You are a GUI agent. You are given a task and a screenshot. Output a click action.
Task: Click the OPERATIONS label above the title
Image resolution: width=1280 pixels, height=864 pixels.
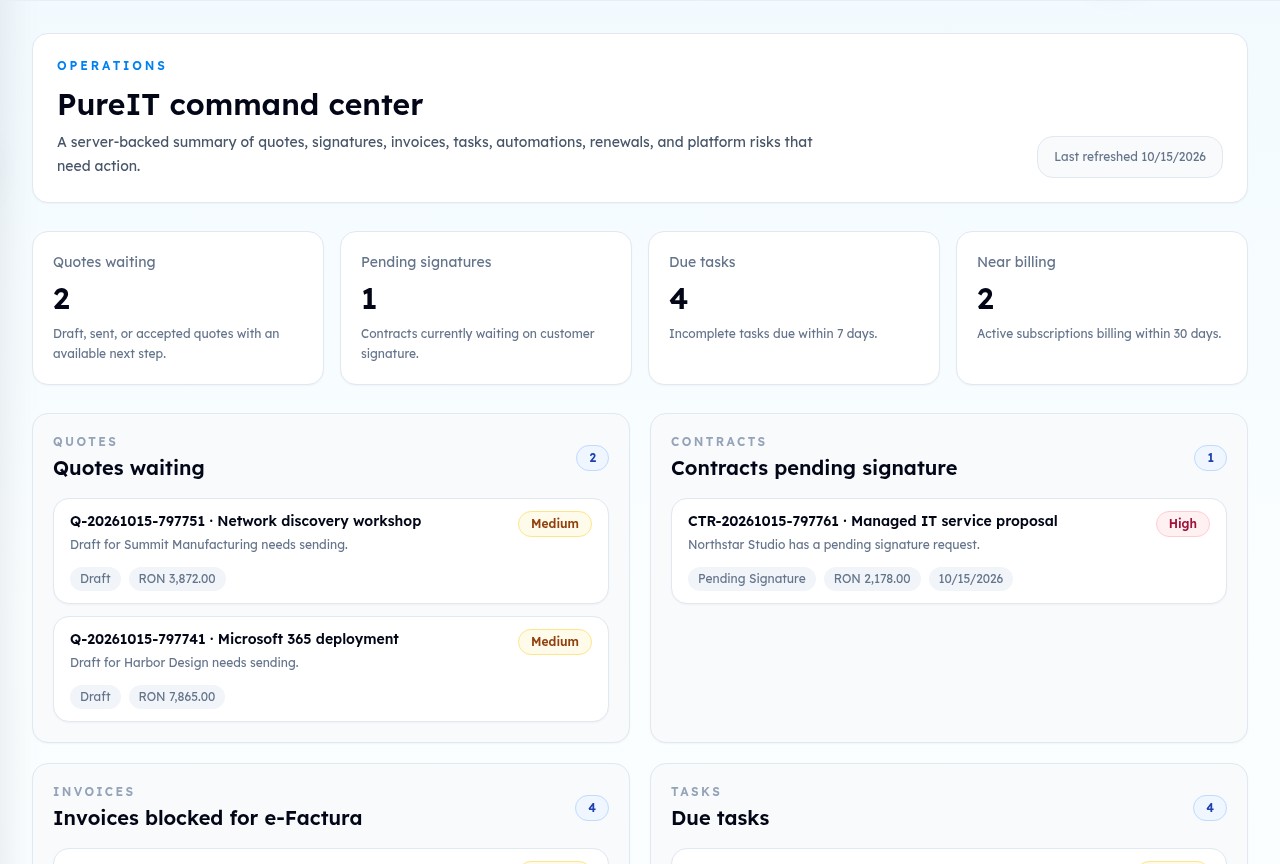(112, 66)
